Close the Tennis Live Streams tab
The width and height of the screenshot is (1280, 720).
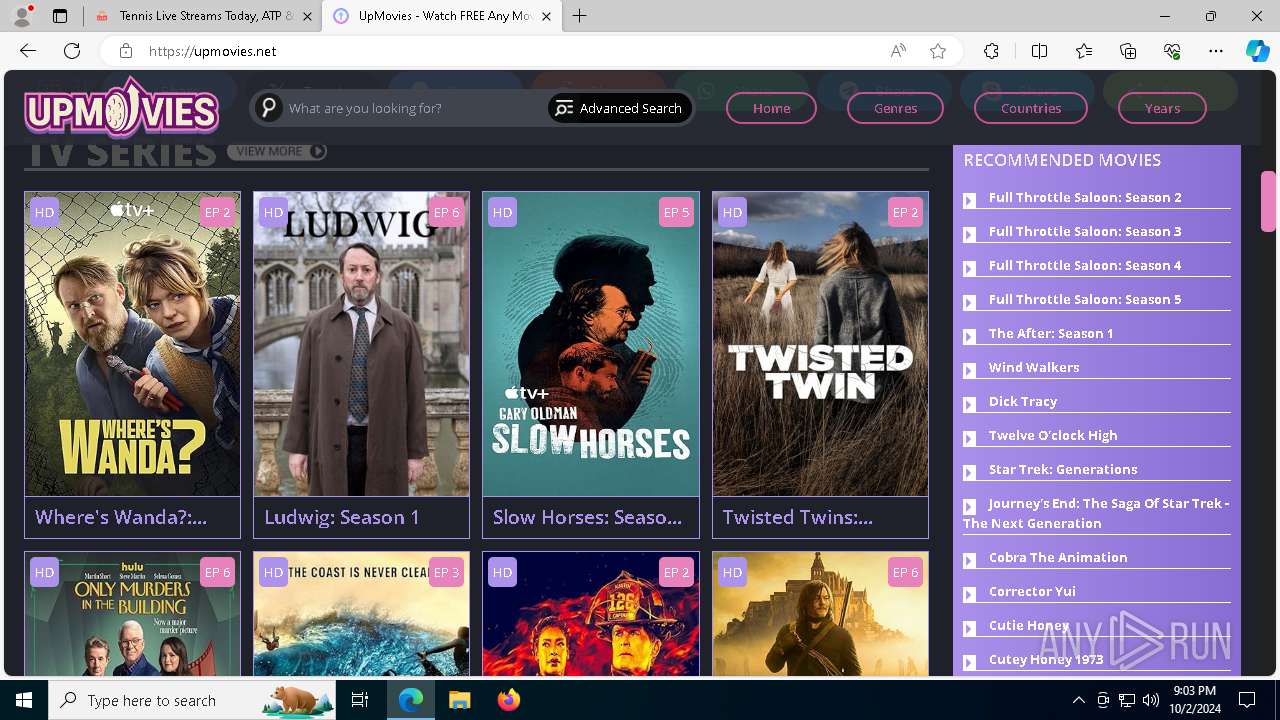pos(307,16)
